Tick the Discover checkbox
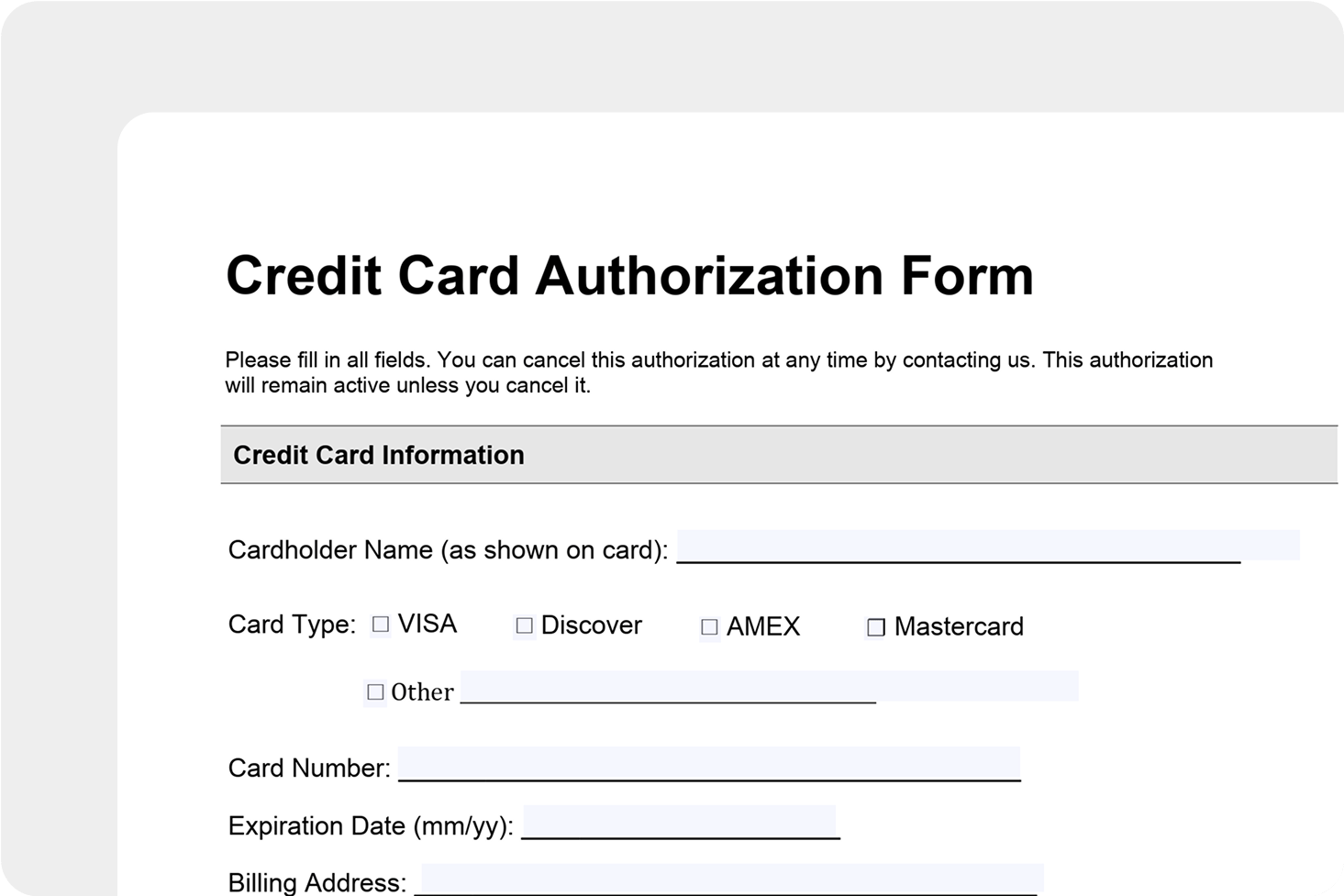Screen dimensions: 1344x896 (x=525, y=625)
